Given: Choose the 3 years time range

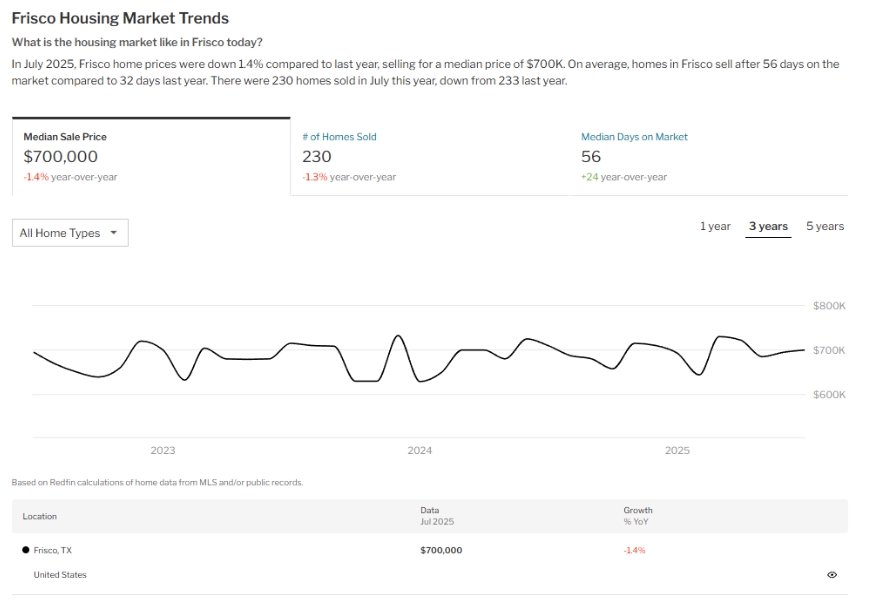Looking at the screenshot, I should coord(768,226).
